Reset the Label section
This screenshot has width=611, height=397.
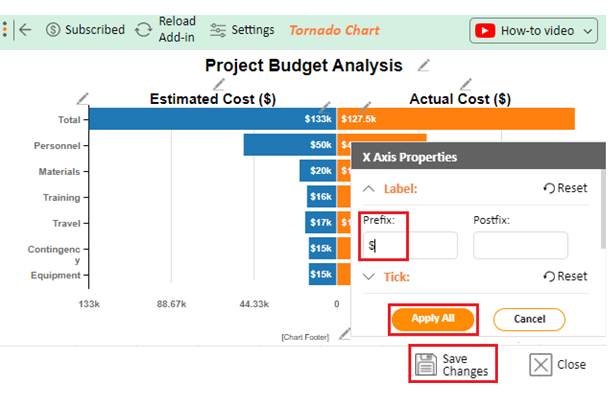click(x=565, y=188)
